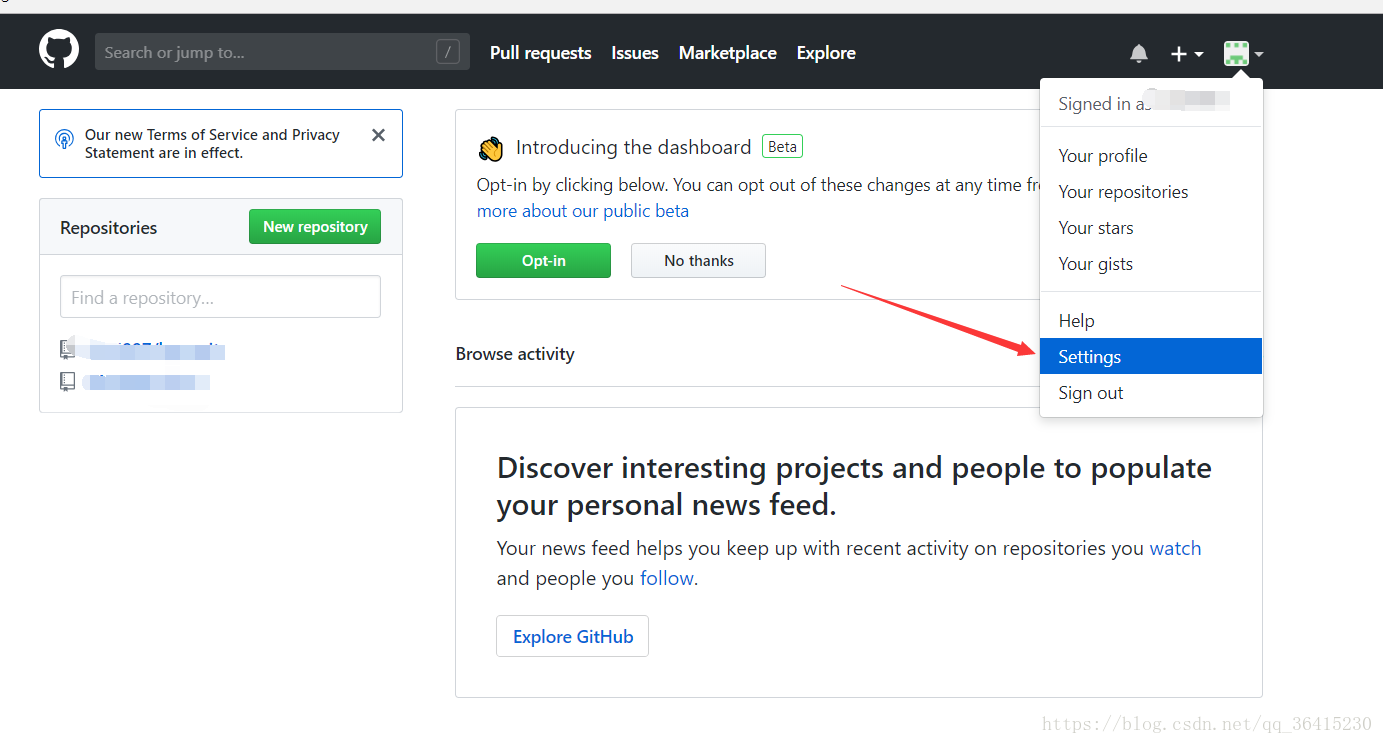Click the Repositories panel heading
The width and height of the screenshot is (1383, 744).
tap(108, 228)
